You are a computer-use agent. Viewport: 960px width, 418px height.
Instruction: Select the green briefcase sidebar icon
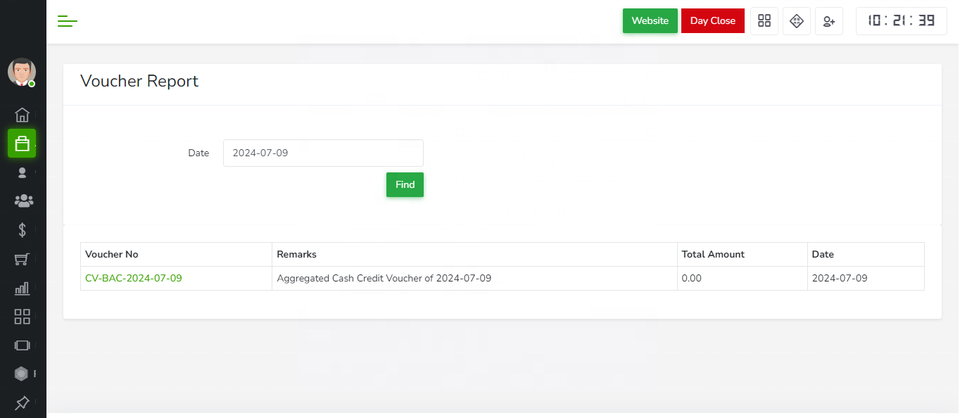tap(22, 143)
